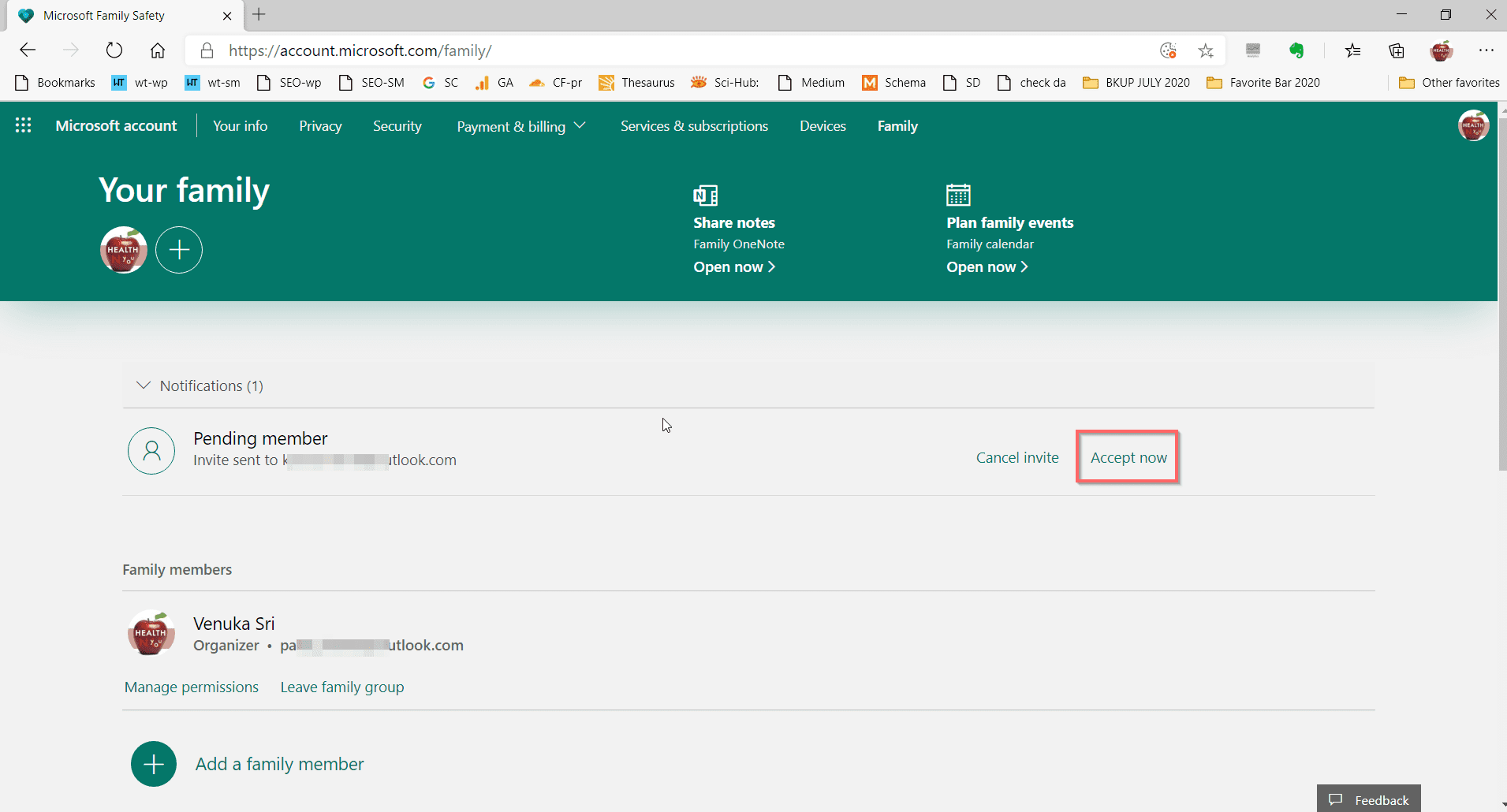Viewport: 1507px width, 812px height.
Task: Open the Evernote extension icon
Action: pos(1296,50)
